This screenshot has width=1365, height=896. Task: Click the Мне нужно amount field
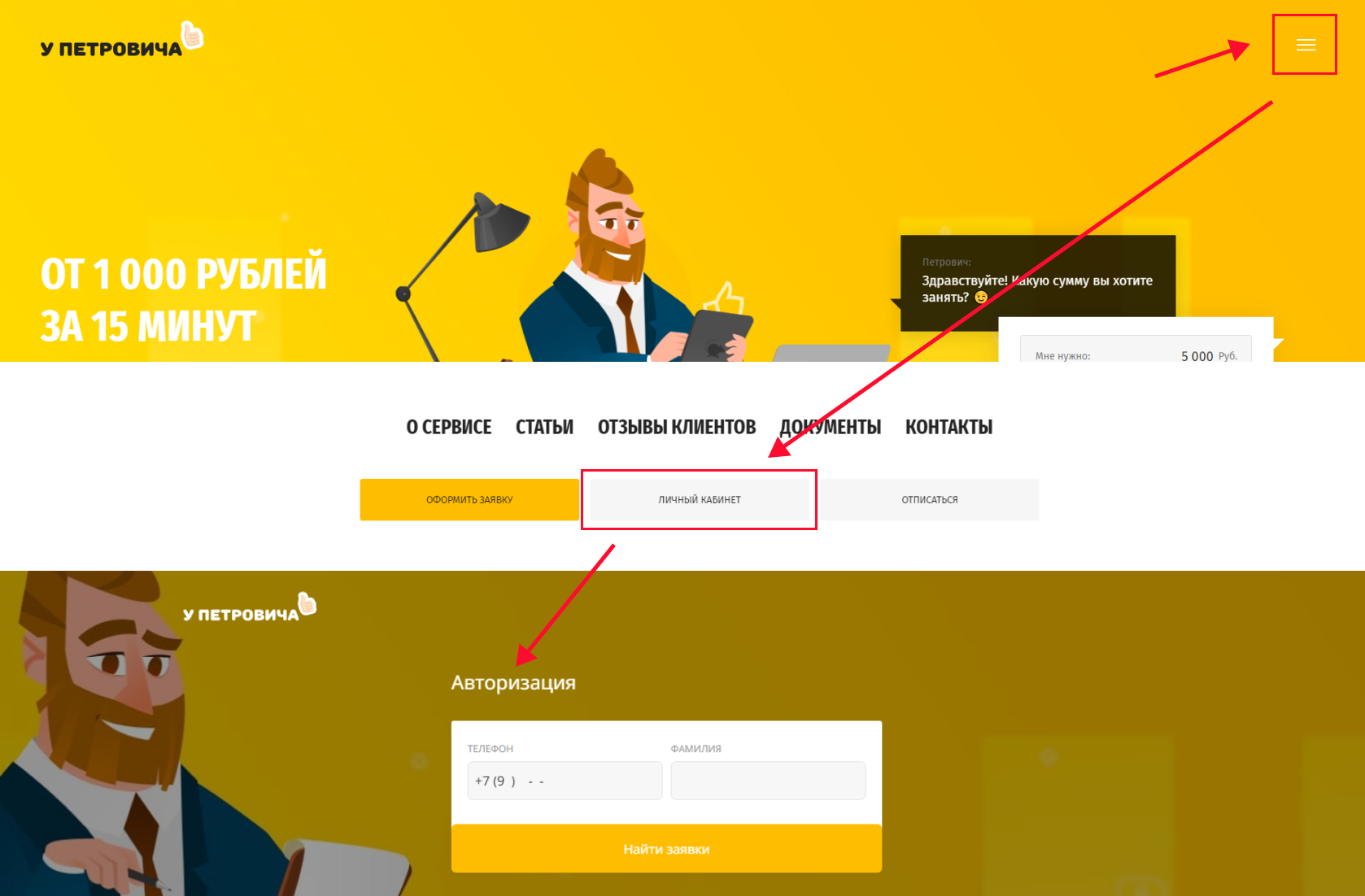(1136, 351)
